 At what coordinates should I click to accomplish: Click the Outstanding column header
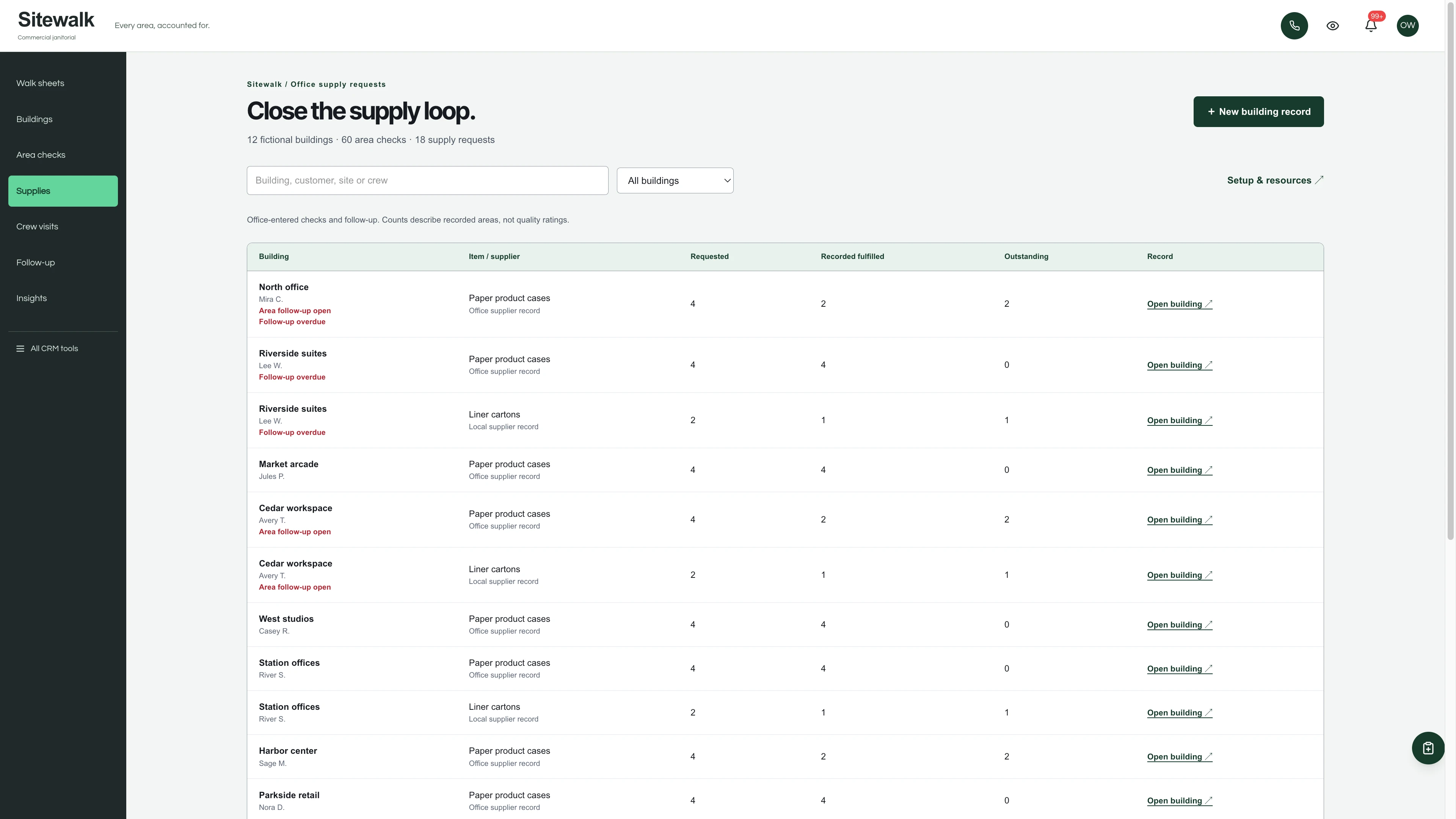coord(1026,257)
